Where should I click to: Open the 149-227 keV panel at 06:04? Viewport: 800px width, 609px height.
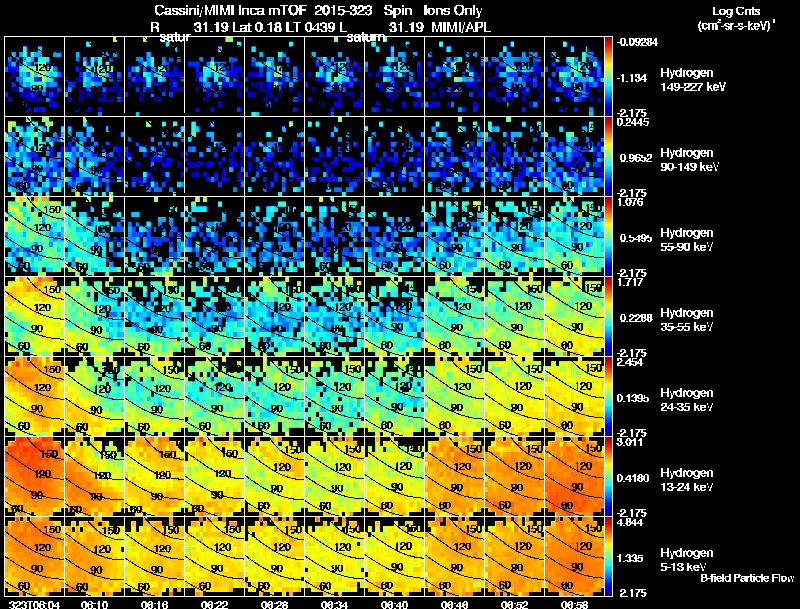(x=34, y=76)
